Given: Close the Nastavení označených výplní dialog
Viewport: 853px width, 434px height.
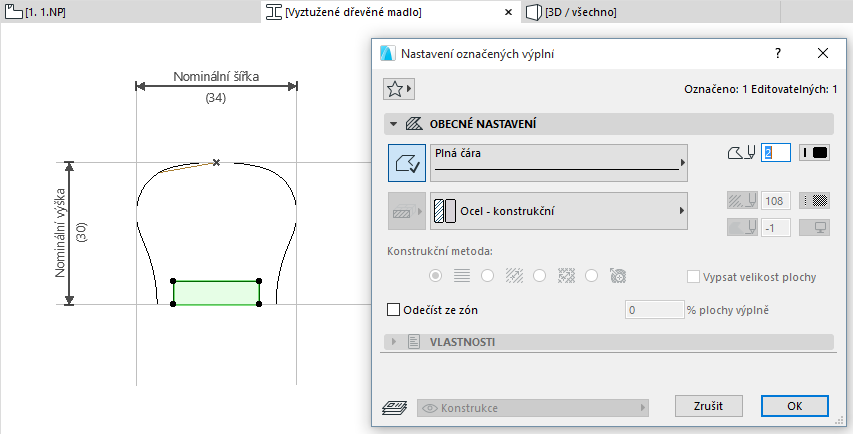Looking at the screenshot, I should 823,53.
